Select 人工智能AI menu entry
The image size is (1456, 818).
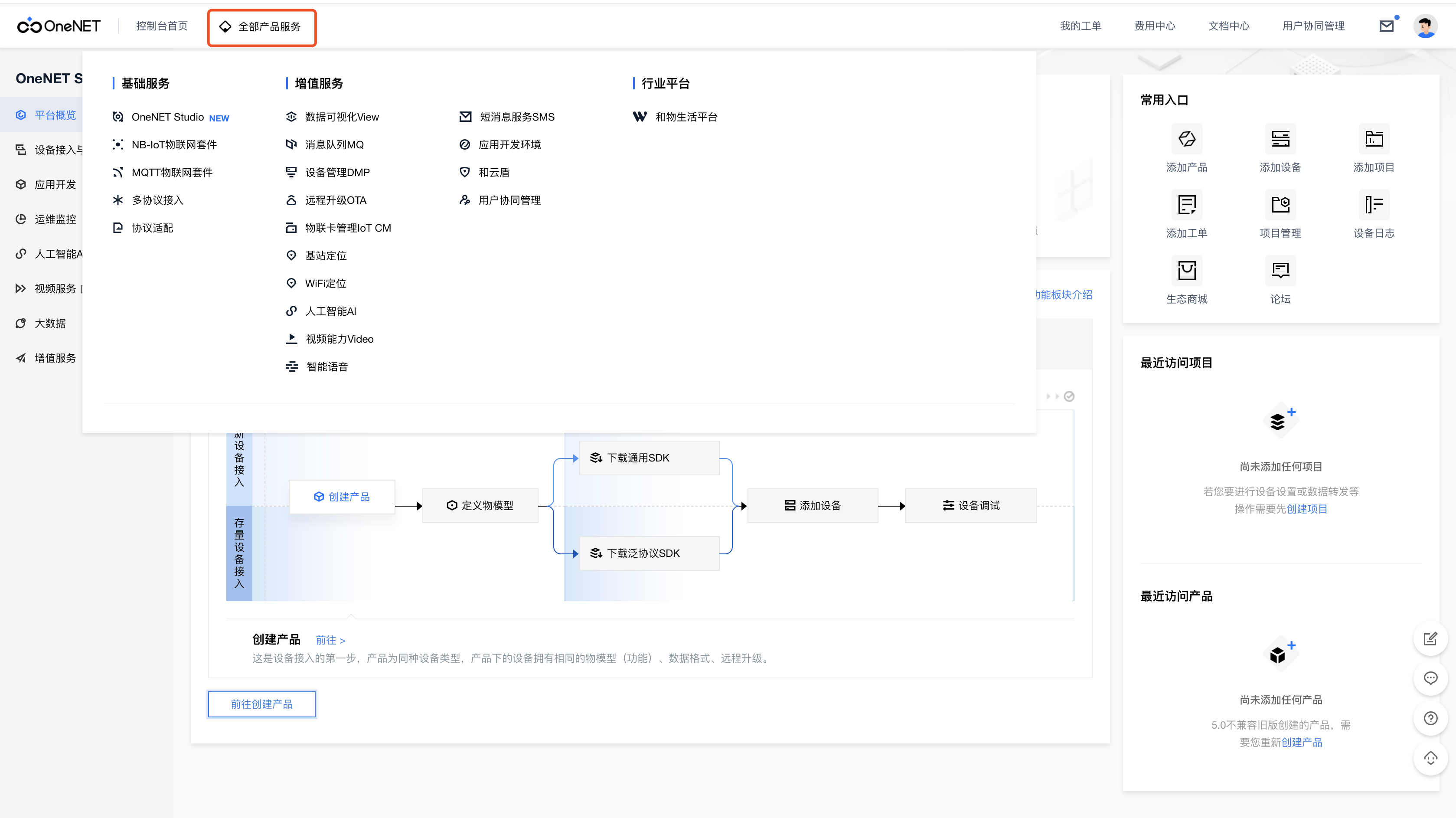[x=321, y=311]
